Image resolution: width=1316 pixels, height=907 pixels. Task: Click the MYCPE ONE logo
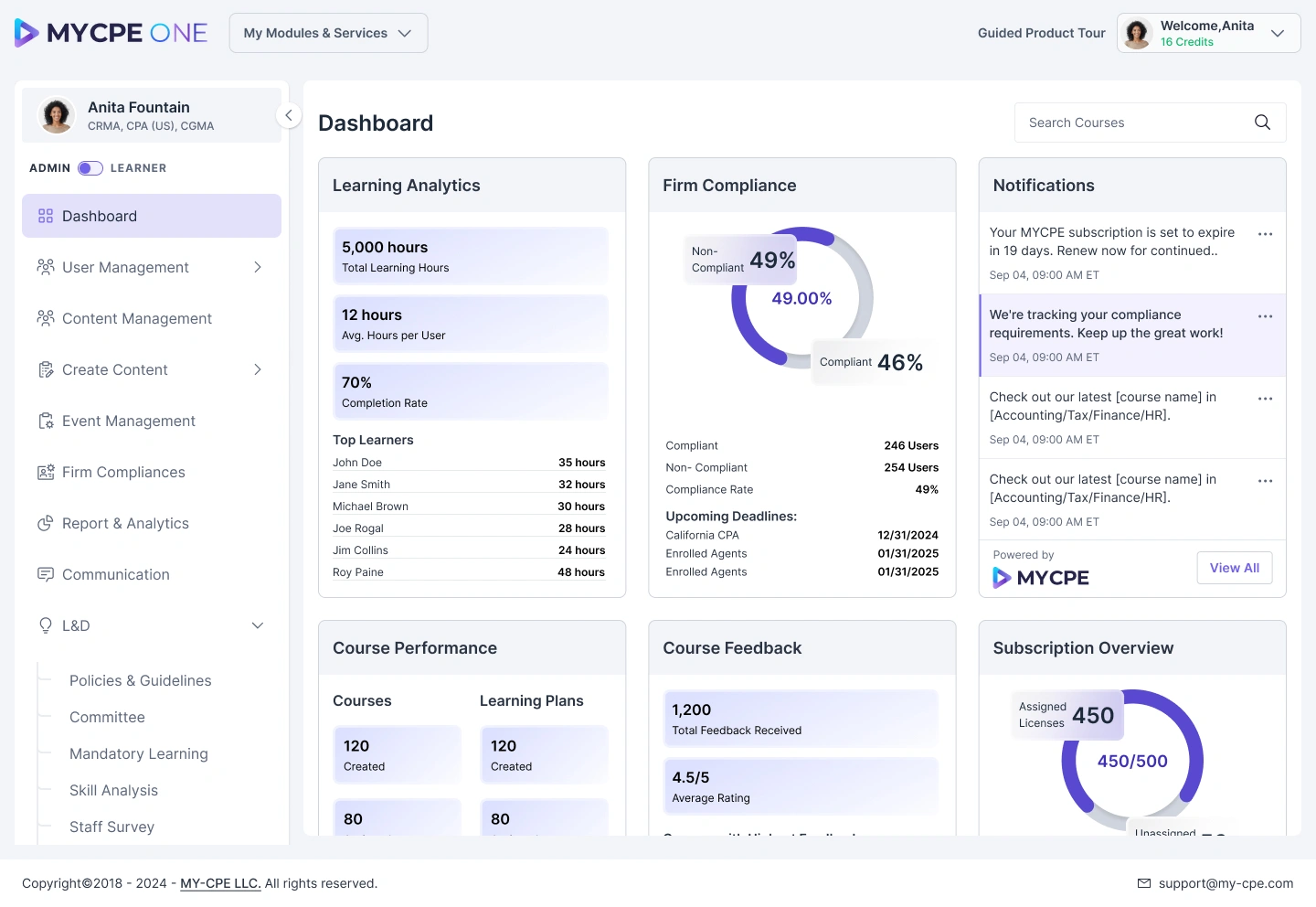[x=111, y=33]
